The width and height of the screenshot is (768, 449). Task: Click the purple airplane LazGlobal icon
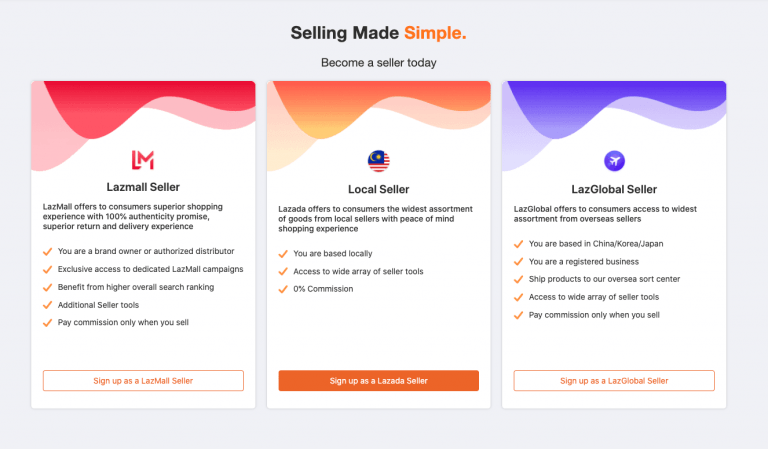(x=614, y=161)
